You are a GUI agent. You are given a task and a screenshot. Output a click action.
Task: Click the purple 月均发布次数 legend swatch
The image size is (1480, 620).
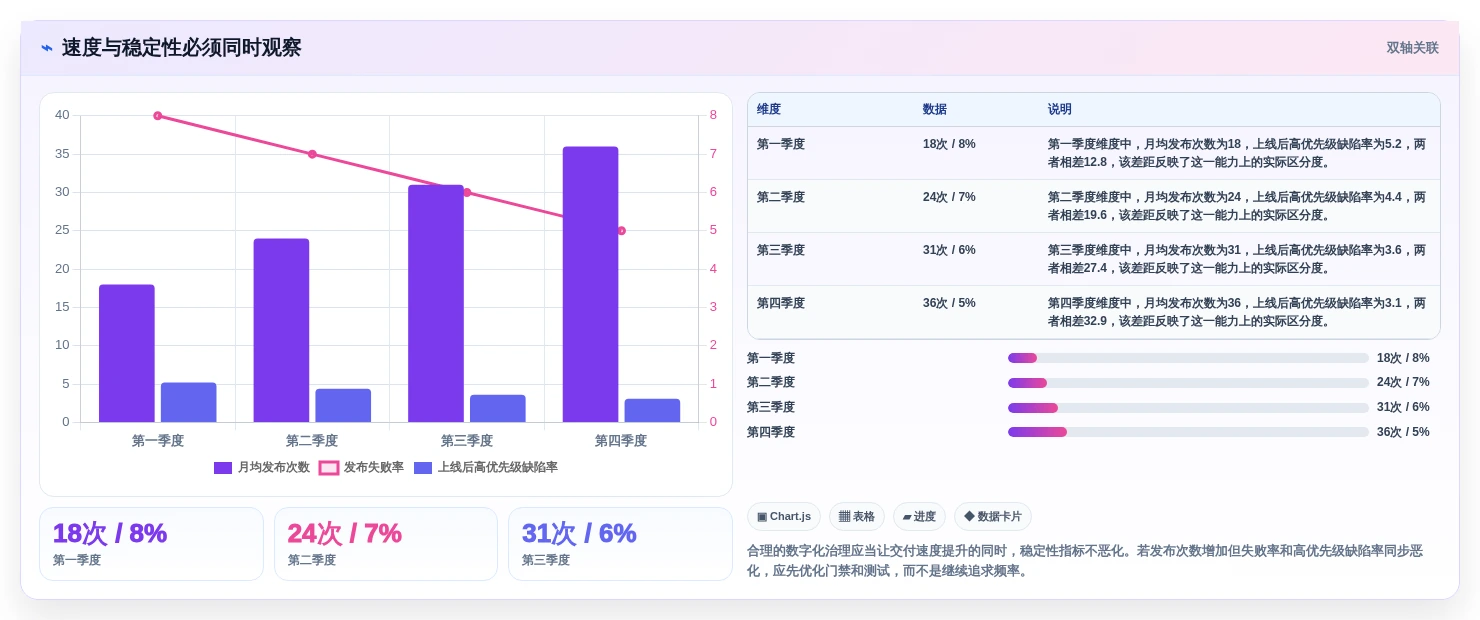point(223,467)
